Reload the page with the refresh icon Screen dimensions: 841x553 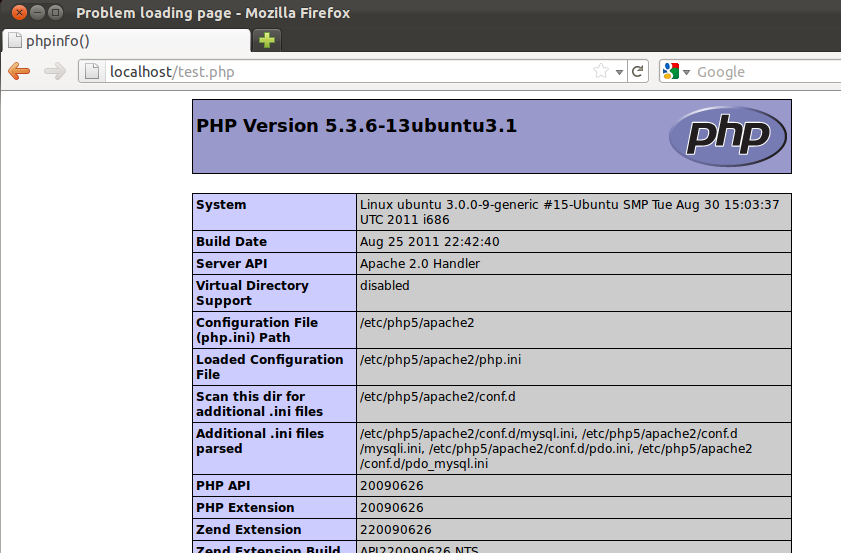coord(637,71)
